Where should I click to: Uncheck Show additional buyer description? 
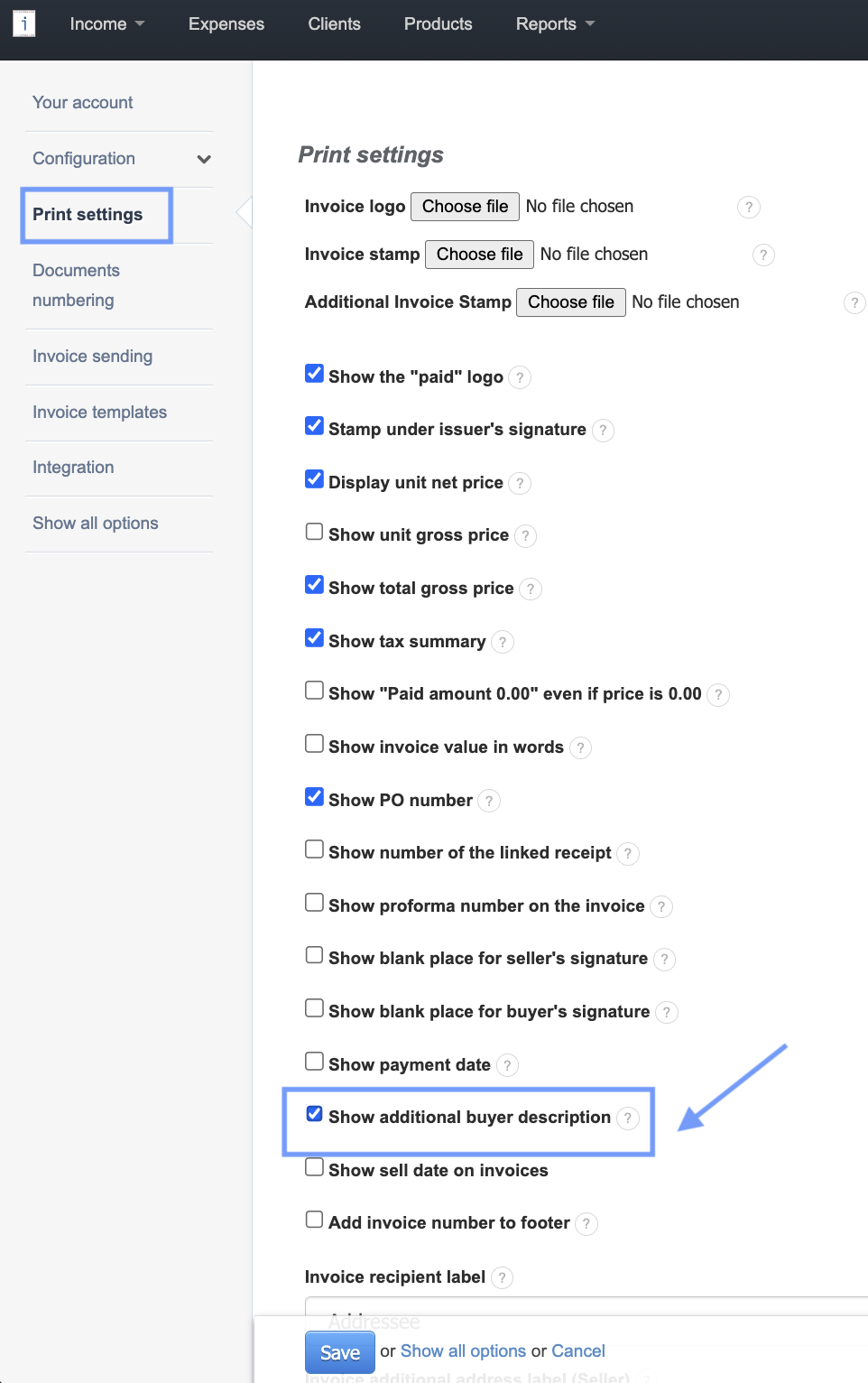314,1114
